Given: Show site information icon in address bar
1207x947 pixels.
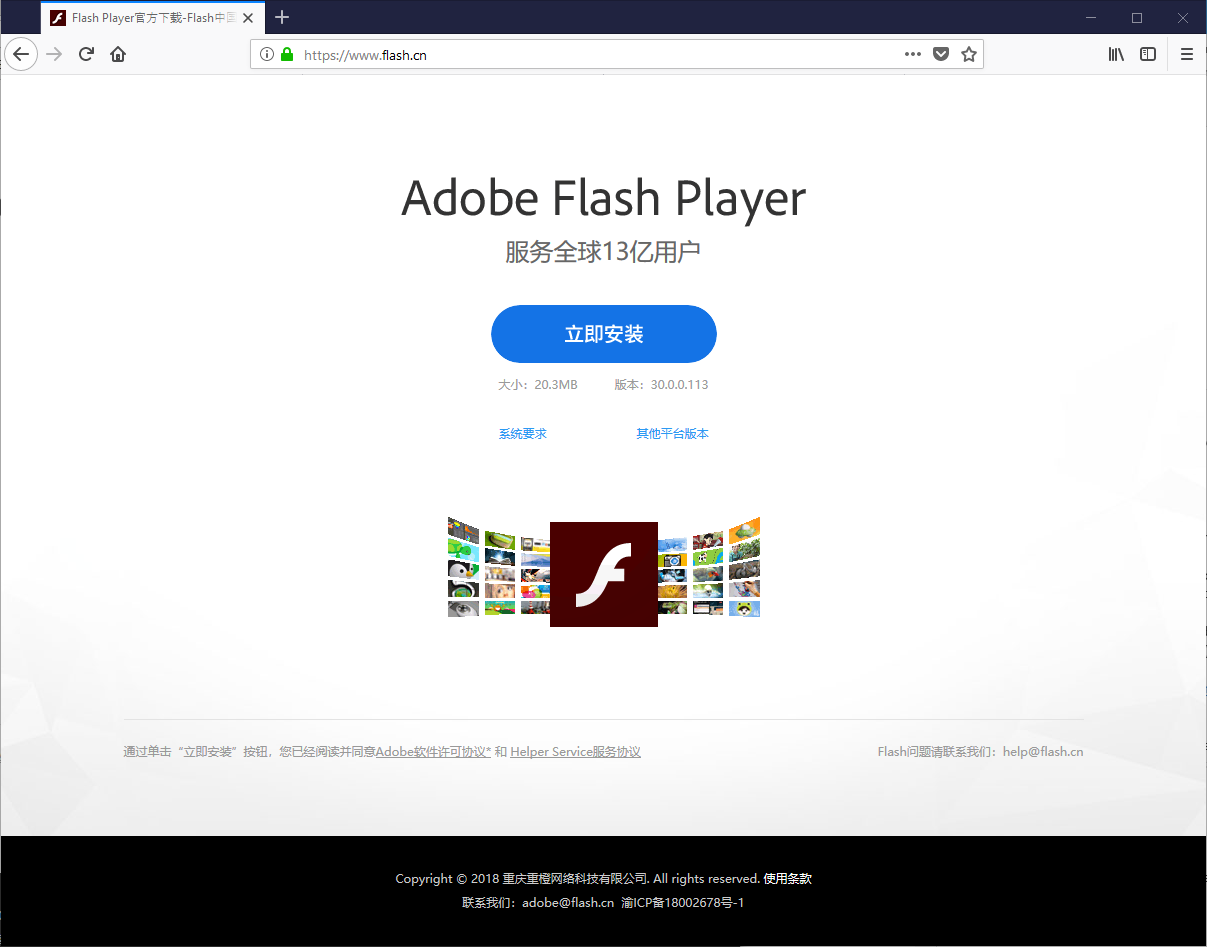Looking at the screenshot, I should (x=267, y=55).
